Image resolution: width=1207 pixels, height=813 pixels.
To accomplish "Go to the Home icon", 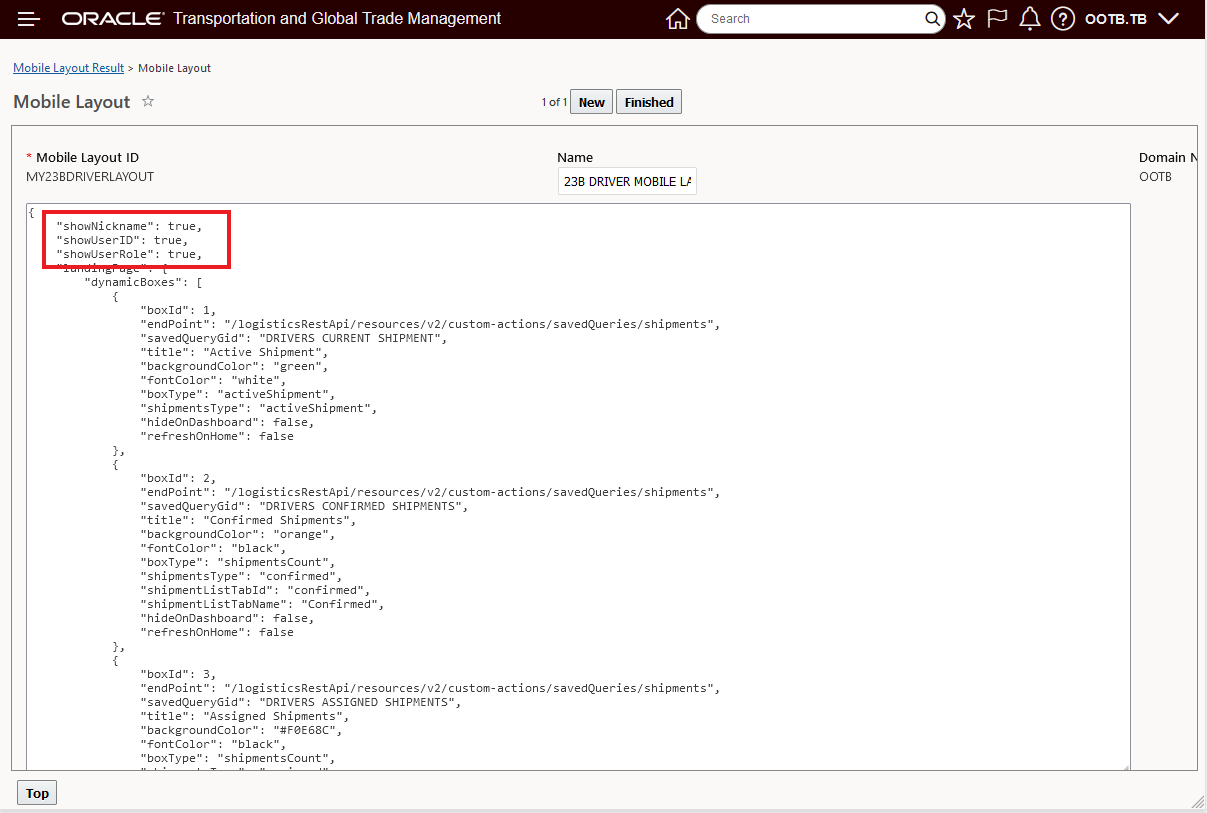I will [x=678, y=19].
